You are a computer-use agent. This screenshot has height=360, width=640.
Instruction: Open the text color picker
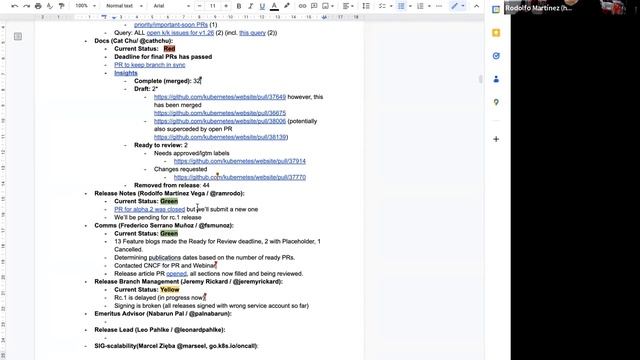click(x=274, y=6)
